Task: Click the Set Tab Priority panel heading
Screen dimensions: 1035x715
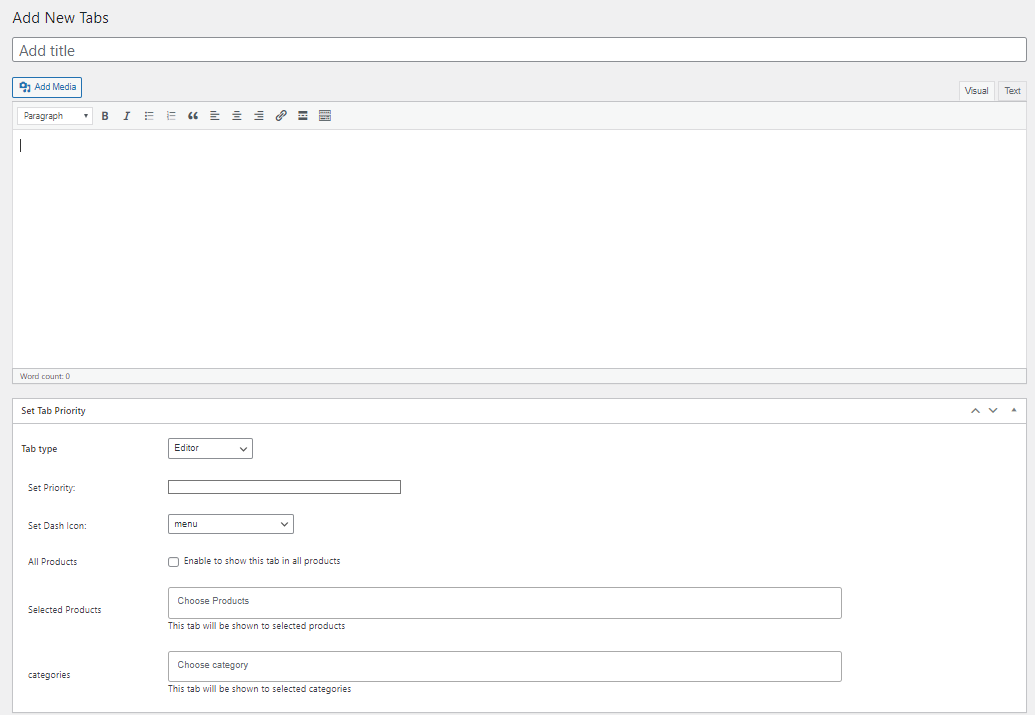Action: pos(53,411)
